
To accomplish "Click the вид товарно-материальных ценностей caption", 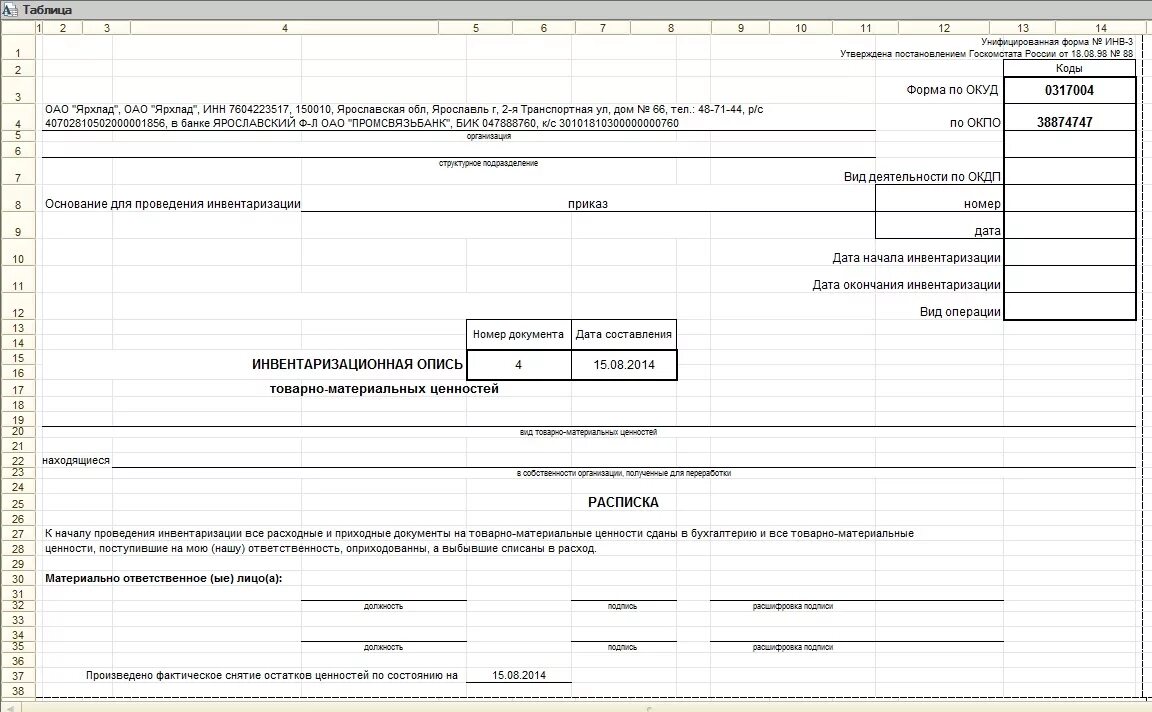I will coord(588,433).
